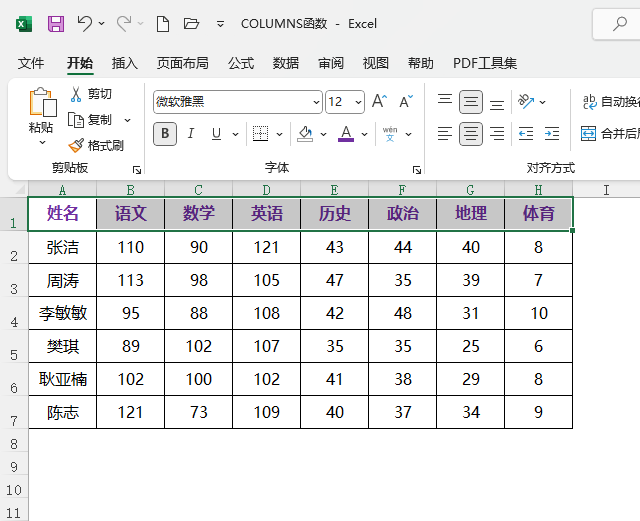
Task: Open the 文件 File tab
Action: pos(31,63)
